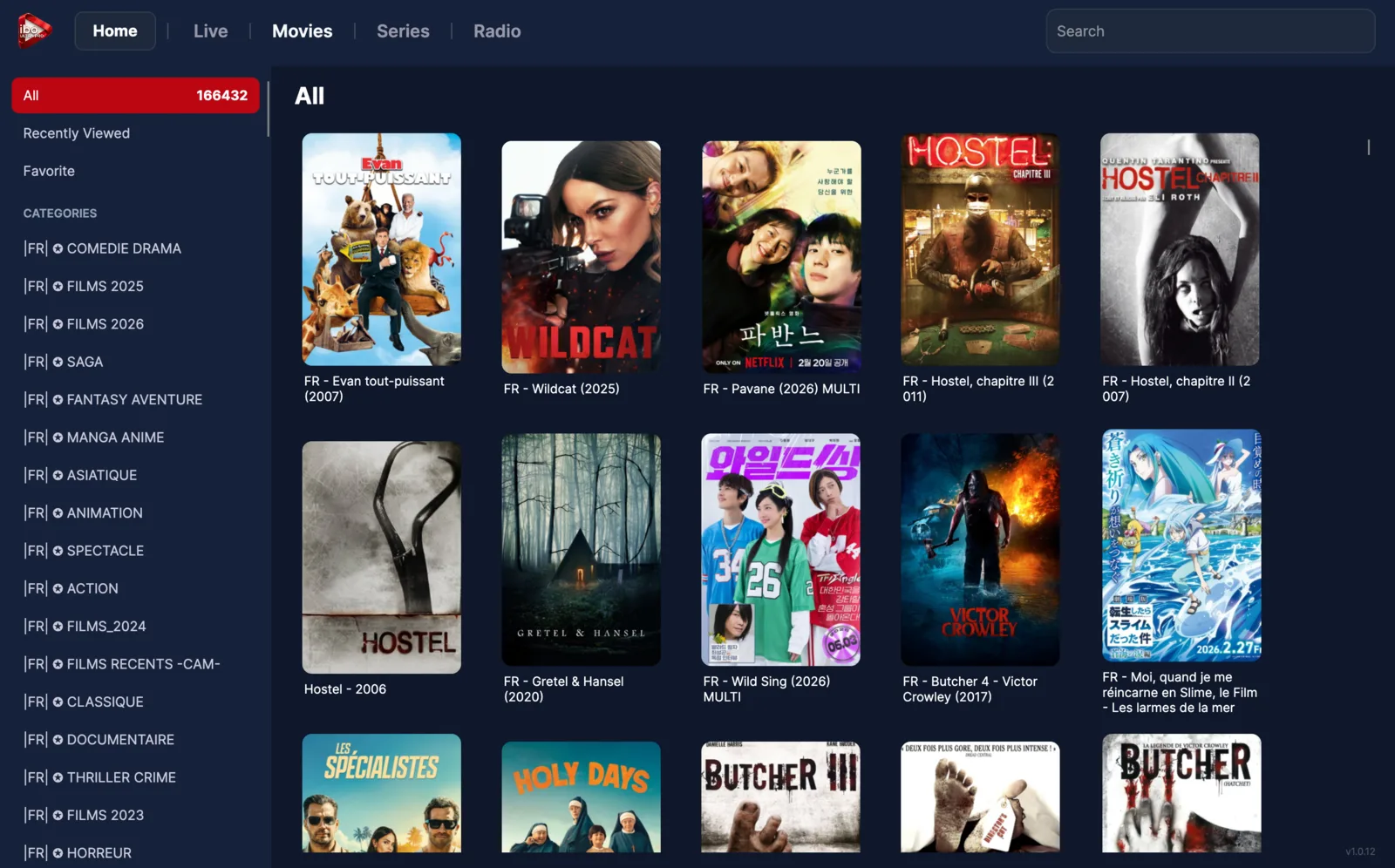The height and width of the screenshot is (868, 1395).
Task: Select |FR| COMEDIE DRAMA category
Action: (x=135, y=248)
